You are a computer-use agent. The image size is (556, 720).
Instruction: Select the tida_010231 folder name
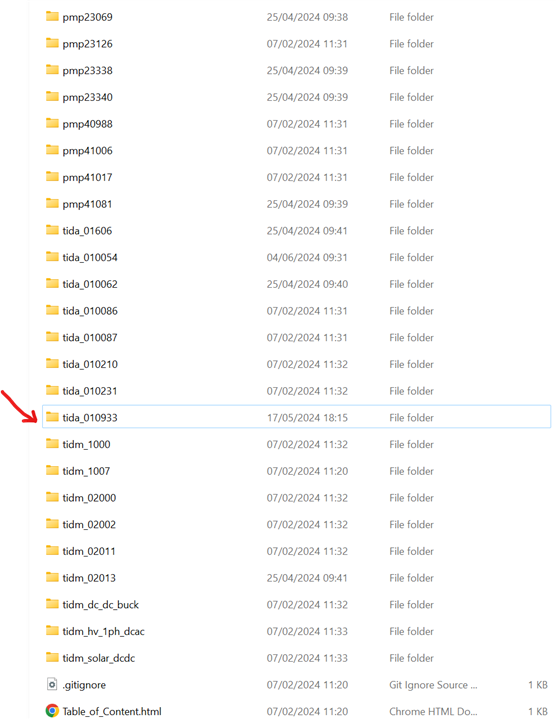(x=90, y=391)
